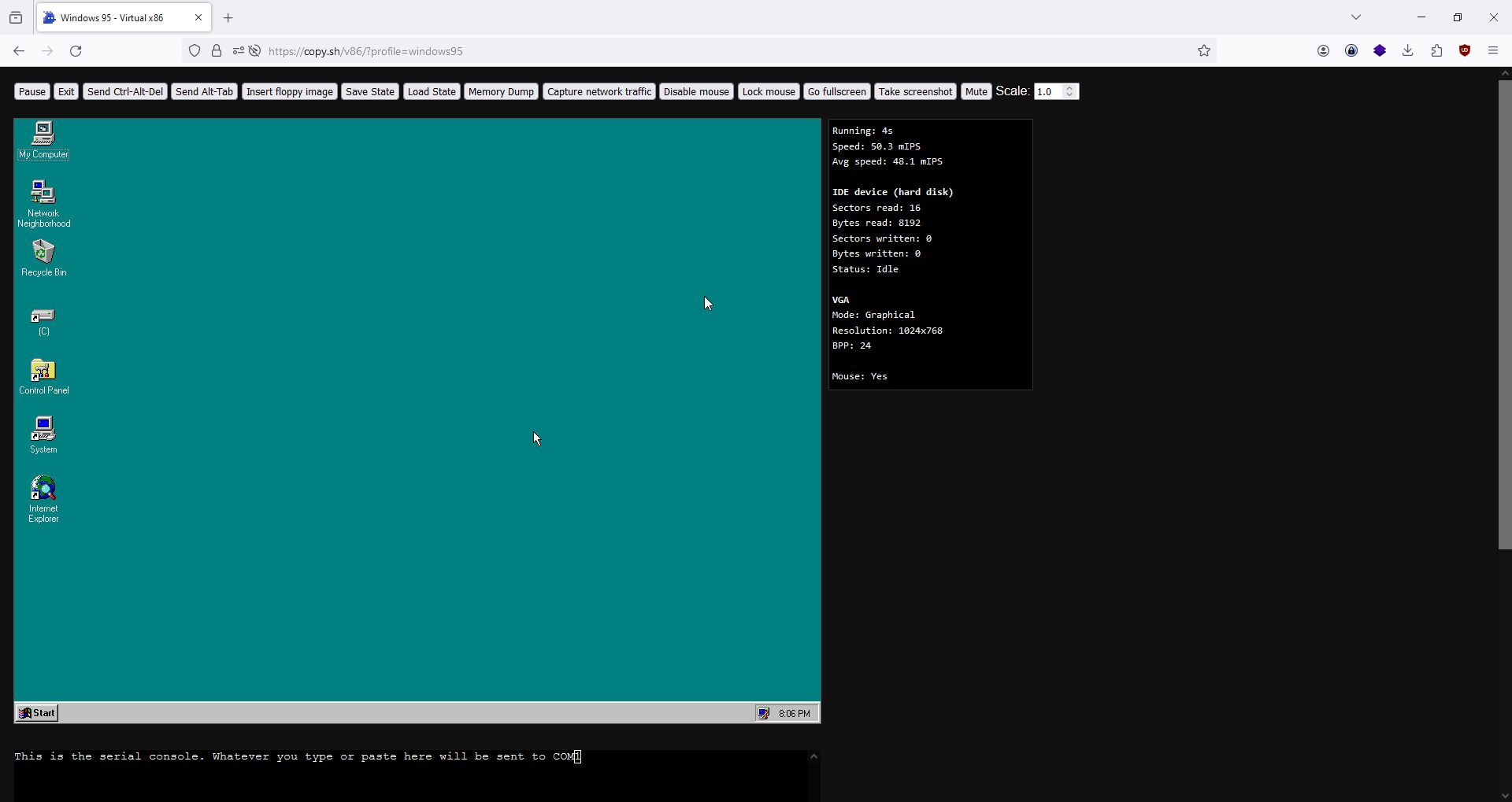Click the Memory Dump button
Viewport: 1512px width, 802px height.
(501, 92)
